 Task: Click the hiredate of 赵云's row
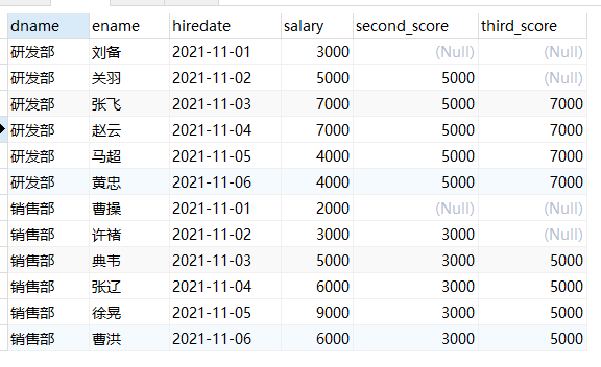coord(225,130)
